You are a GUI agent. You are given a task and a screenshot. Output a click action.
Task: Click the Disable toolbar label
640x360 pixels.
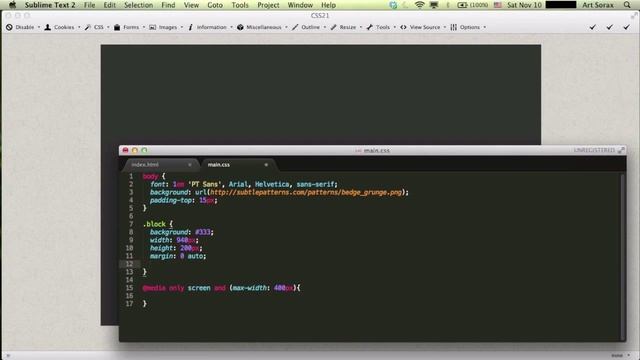(24, 27)
